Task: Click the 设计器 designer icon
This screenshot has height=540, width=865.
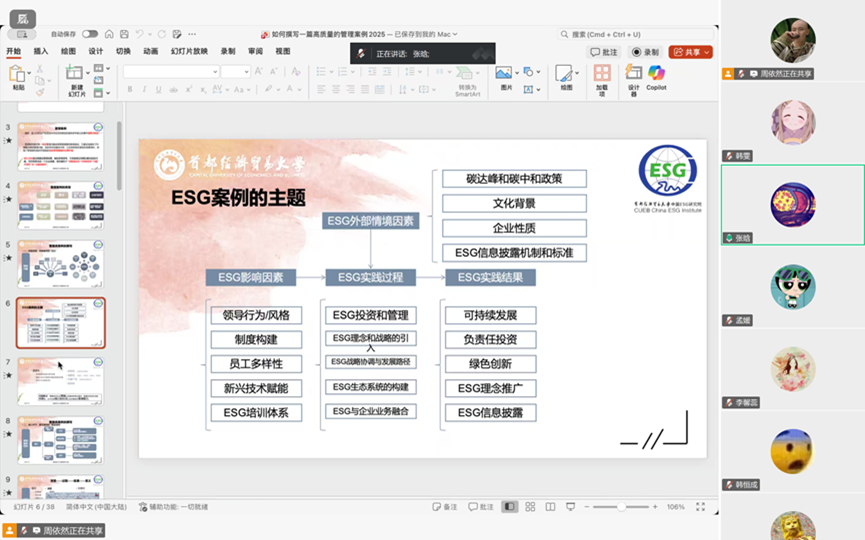Action: pyautogui.click(x=633, y=72)
